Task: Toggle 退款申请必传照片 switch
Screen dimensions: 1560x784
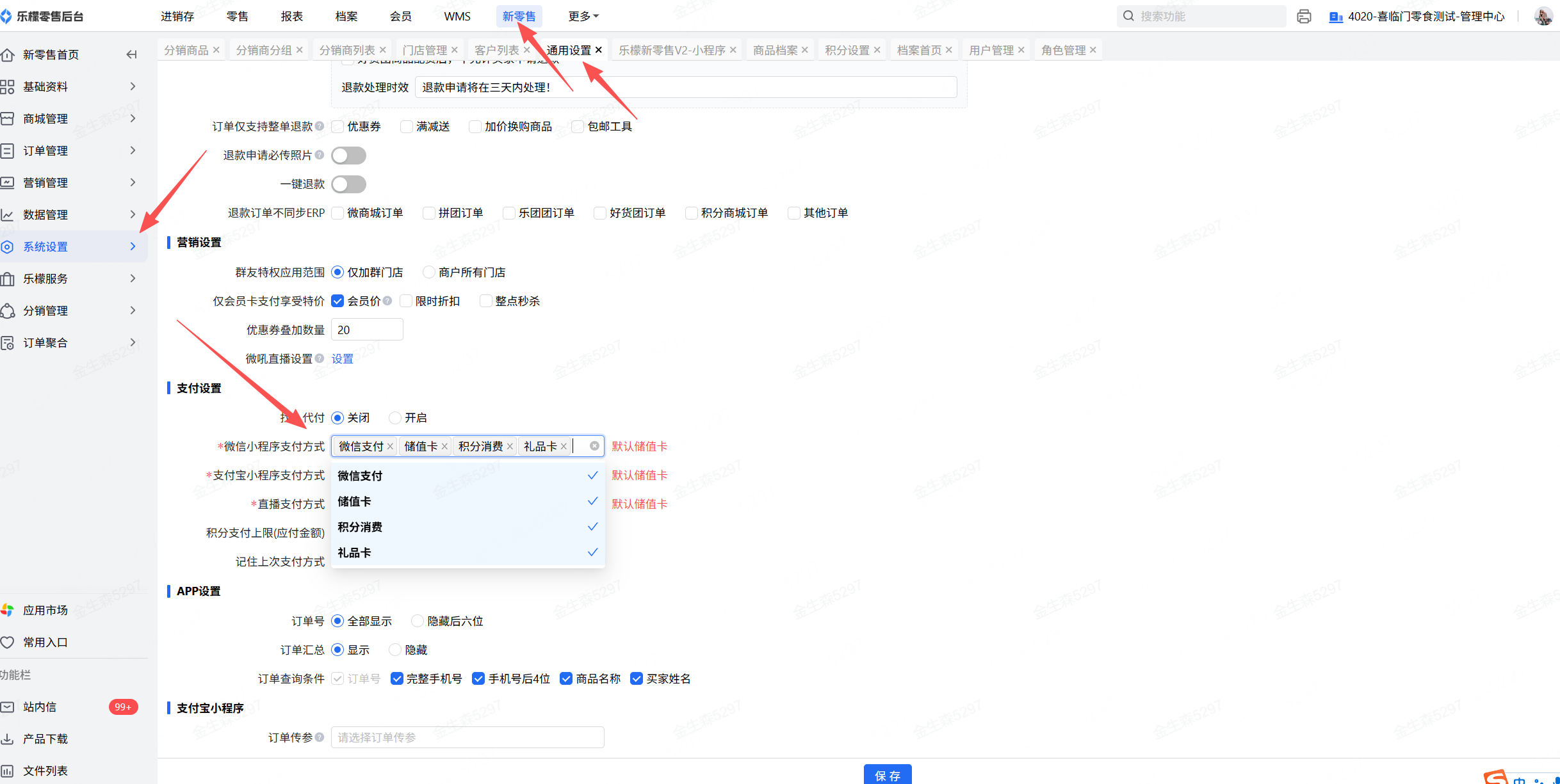Action: [x=348, y=156]
